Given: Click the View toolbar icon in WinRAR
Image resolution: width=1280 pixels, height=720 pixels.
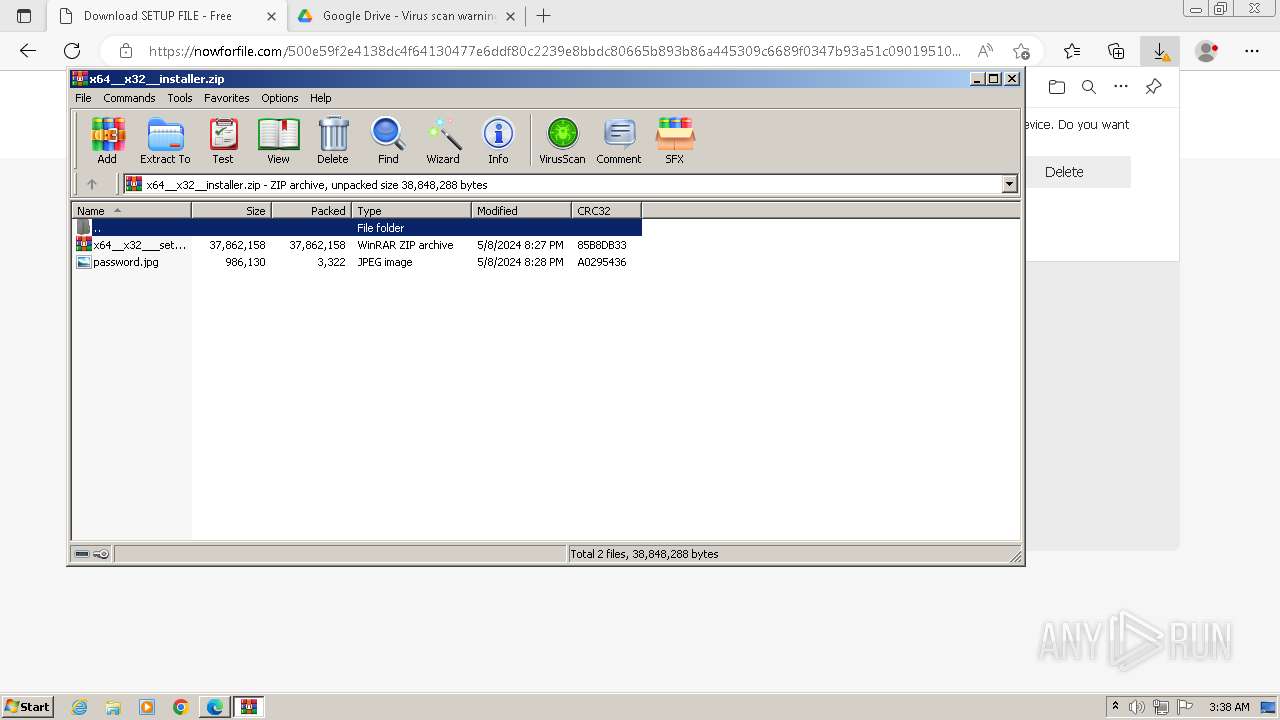Looking at the screenshot, I should coord(278,140).
